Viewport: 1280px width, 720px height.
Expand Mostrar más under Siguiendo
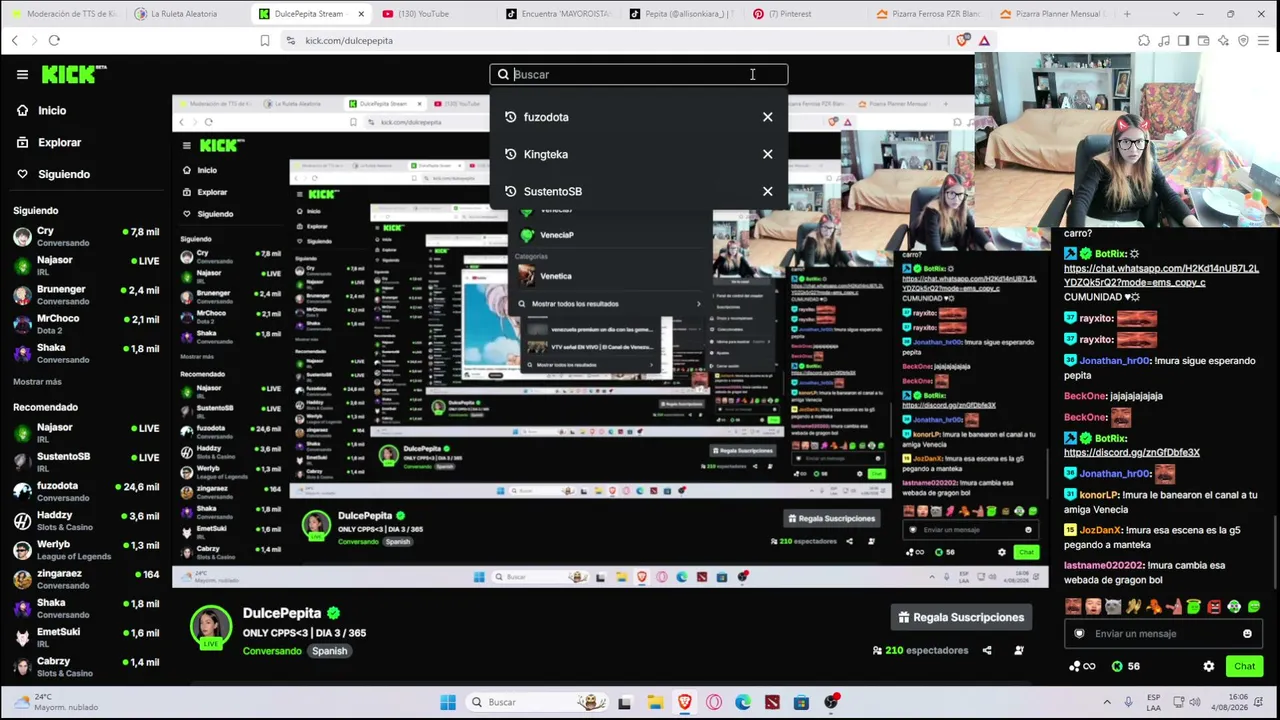tap(37, 381)
